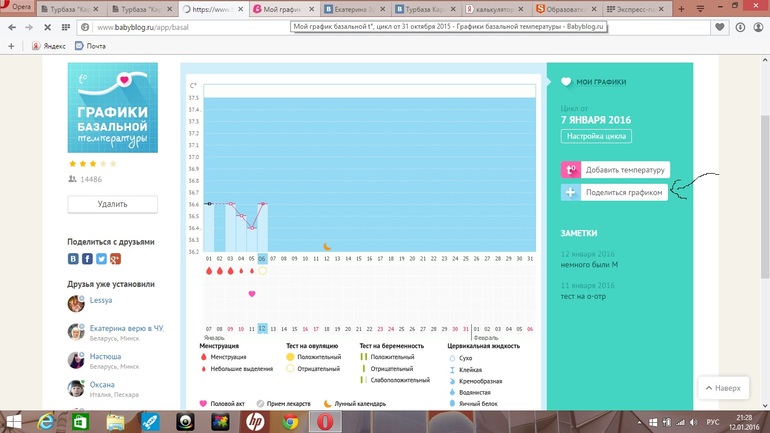This screenshot has width=770, height=433.
Task: Share via the Twitter icon
Action: click(x=101, y=258)
